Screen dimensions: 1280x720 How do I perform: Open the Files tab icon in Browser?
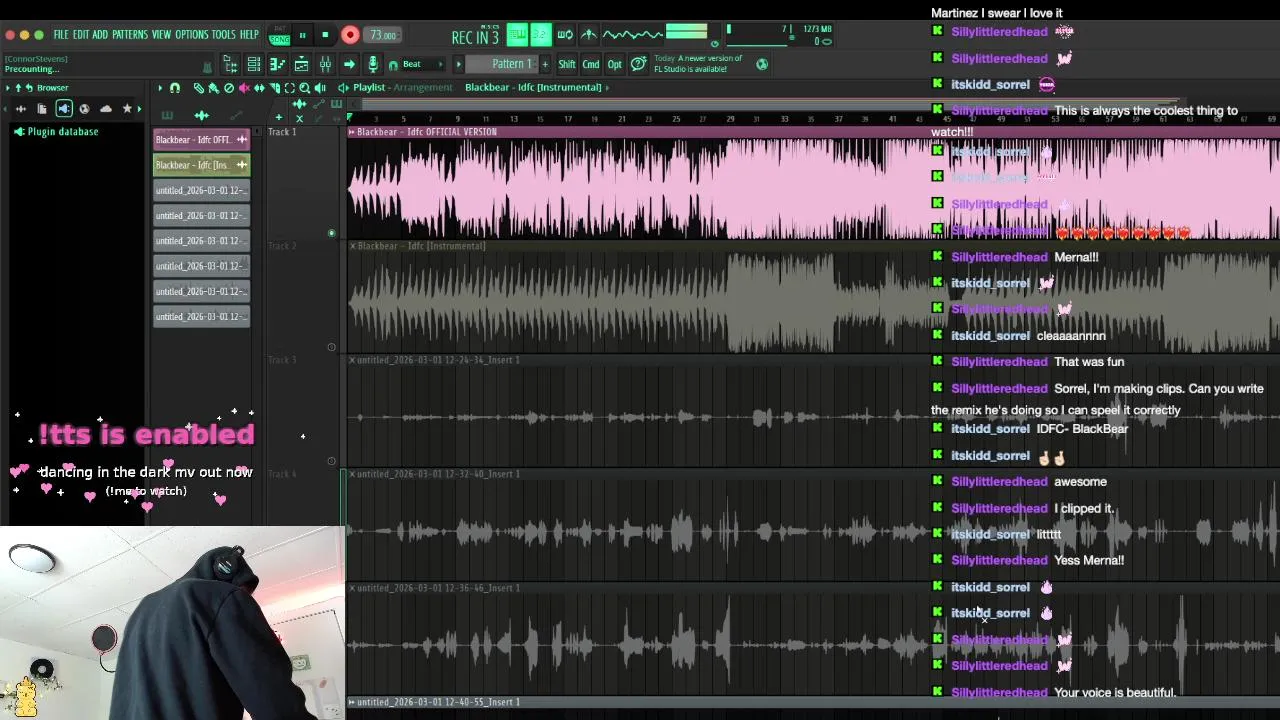pos(42,109)
